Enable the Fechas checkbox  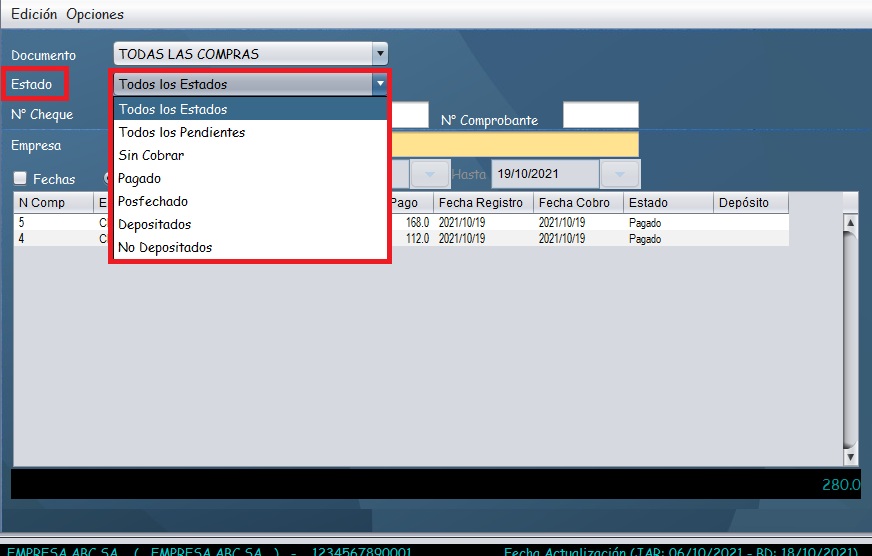click(20, 179)
